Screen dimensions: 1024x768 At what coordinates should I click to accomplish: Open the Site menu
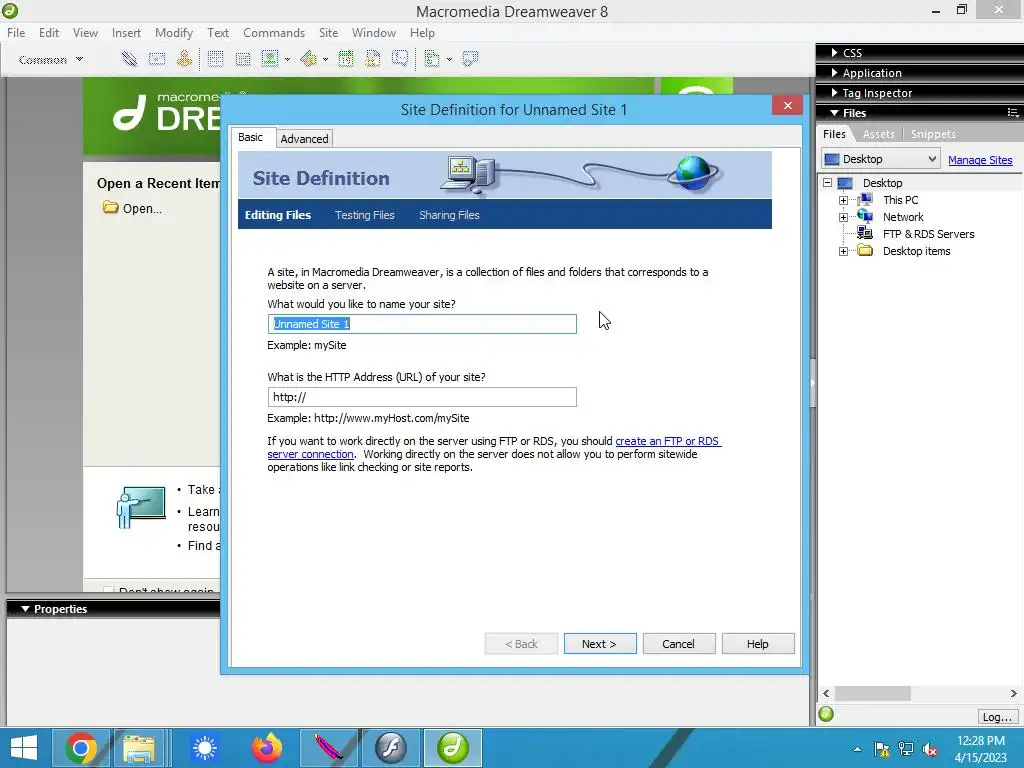point(328,33)
